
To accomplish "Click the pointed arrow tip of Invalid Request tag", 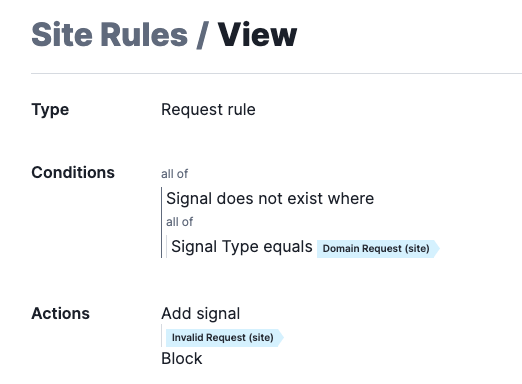I will click(281, 338).
